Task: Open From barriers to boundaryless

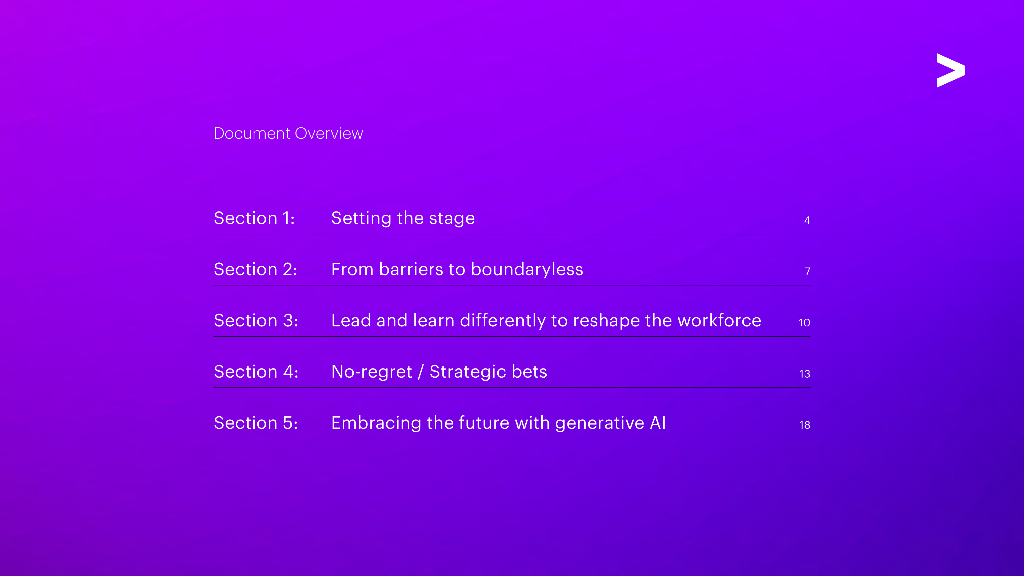Action: [457, 269]
